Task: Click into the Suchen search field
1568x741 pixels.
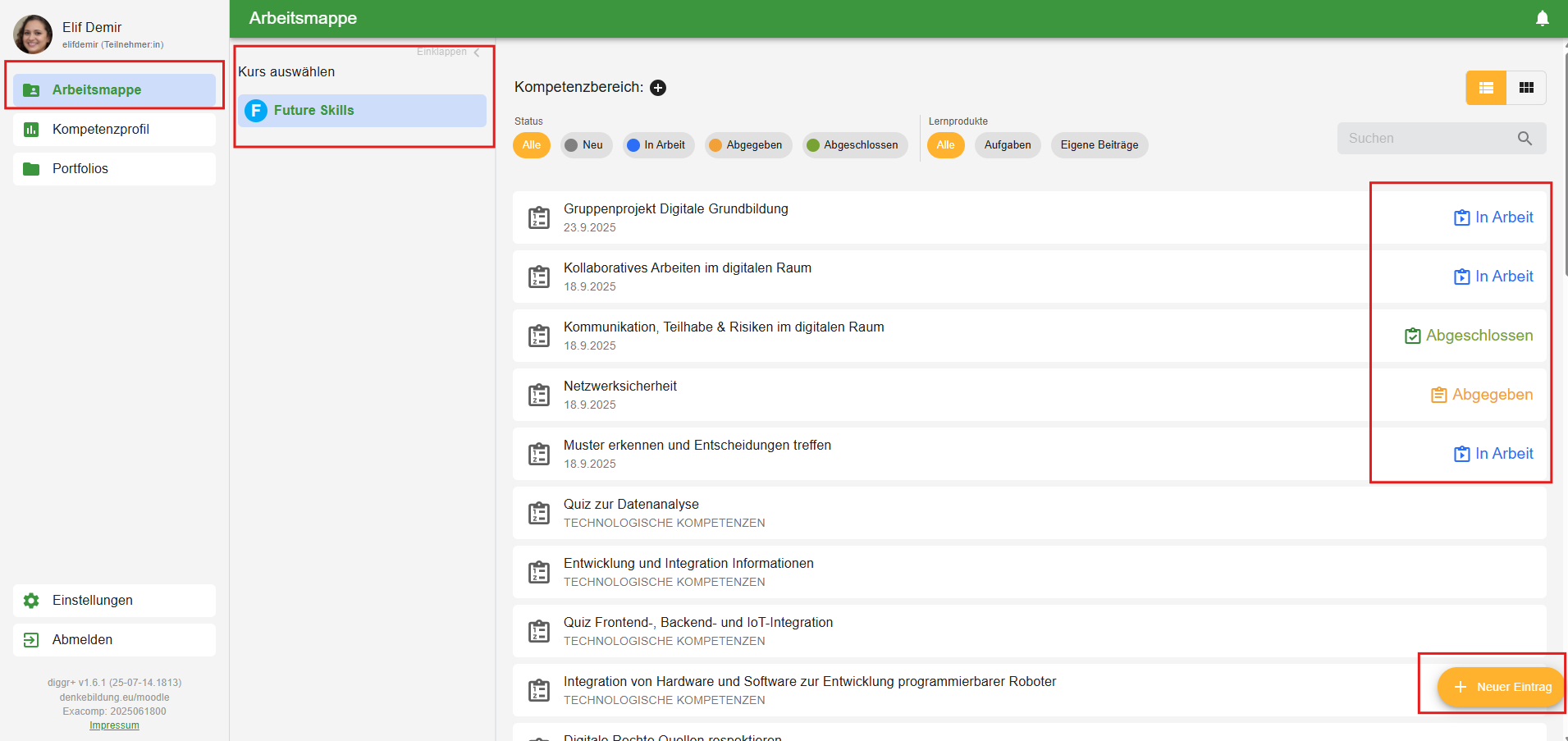Action: point(1424,139)
